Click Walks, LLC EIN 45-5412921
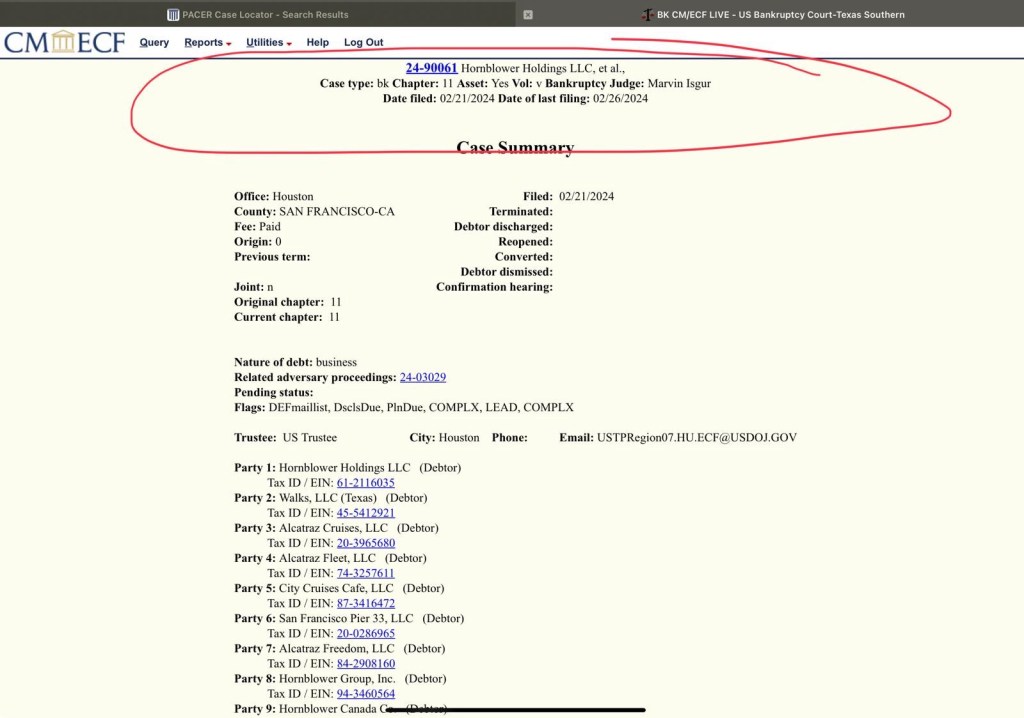The width and height of the screenshot is (1024, 718). tap(365, 513)
